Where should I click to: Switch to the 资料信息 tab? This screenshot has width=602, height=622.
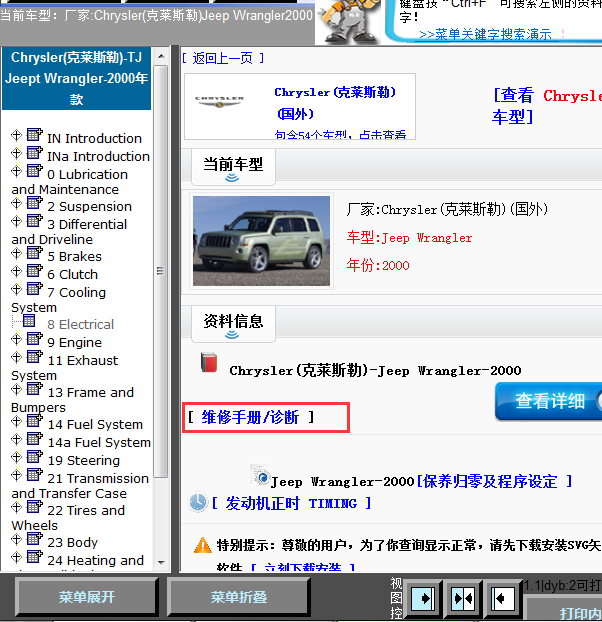(x=233, y=324)
